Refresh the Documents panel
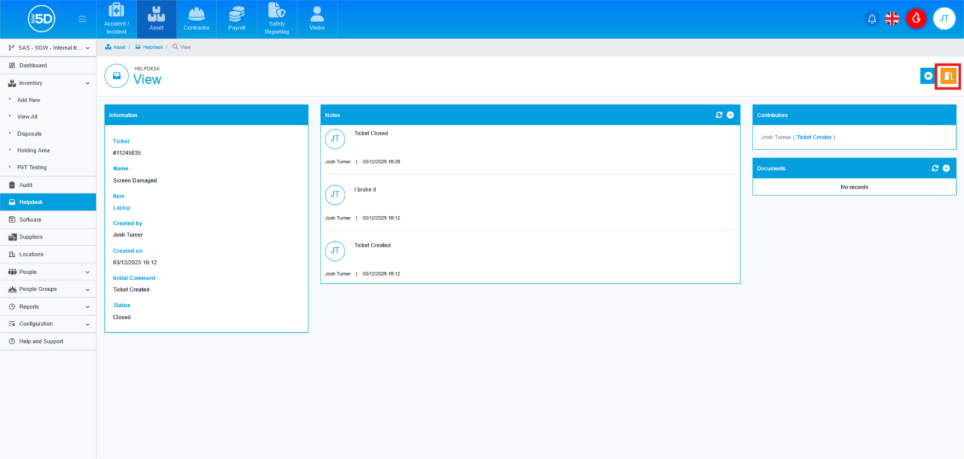Viewport: 964px width, 459px height. coord(935,168)
